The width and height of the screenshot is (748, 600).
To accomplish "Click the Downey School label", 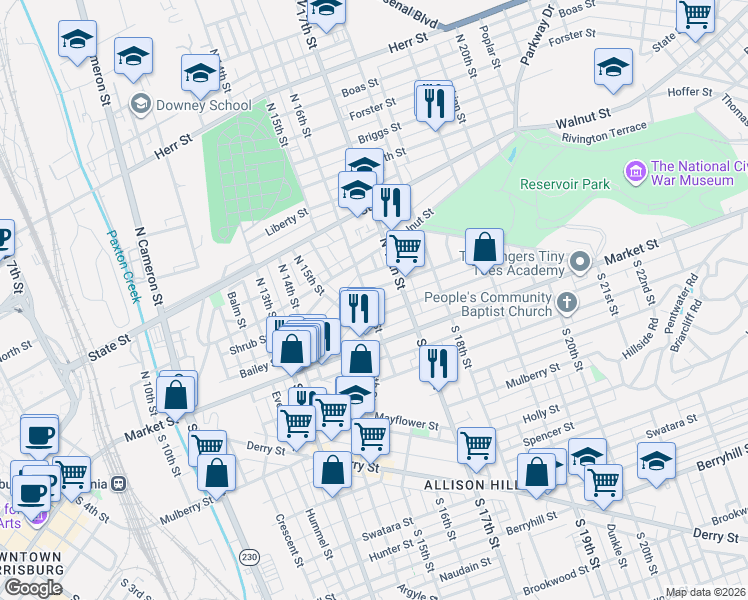I will click(204, 105).
